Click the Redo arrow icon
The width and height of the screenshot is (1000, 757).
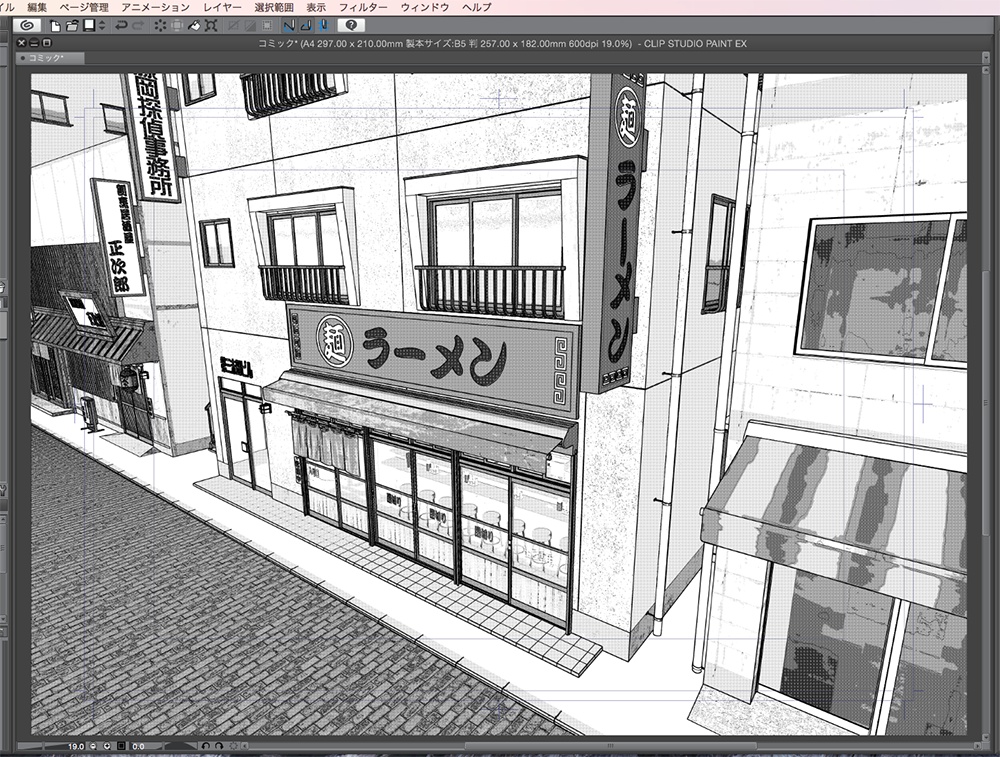tap(140, 28)
